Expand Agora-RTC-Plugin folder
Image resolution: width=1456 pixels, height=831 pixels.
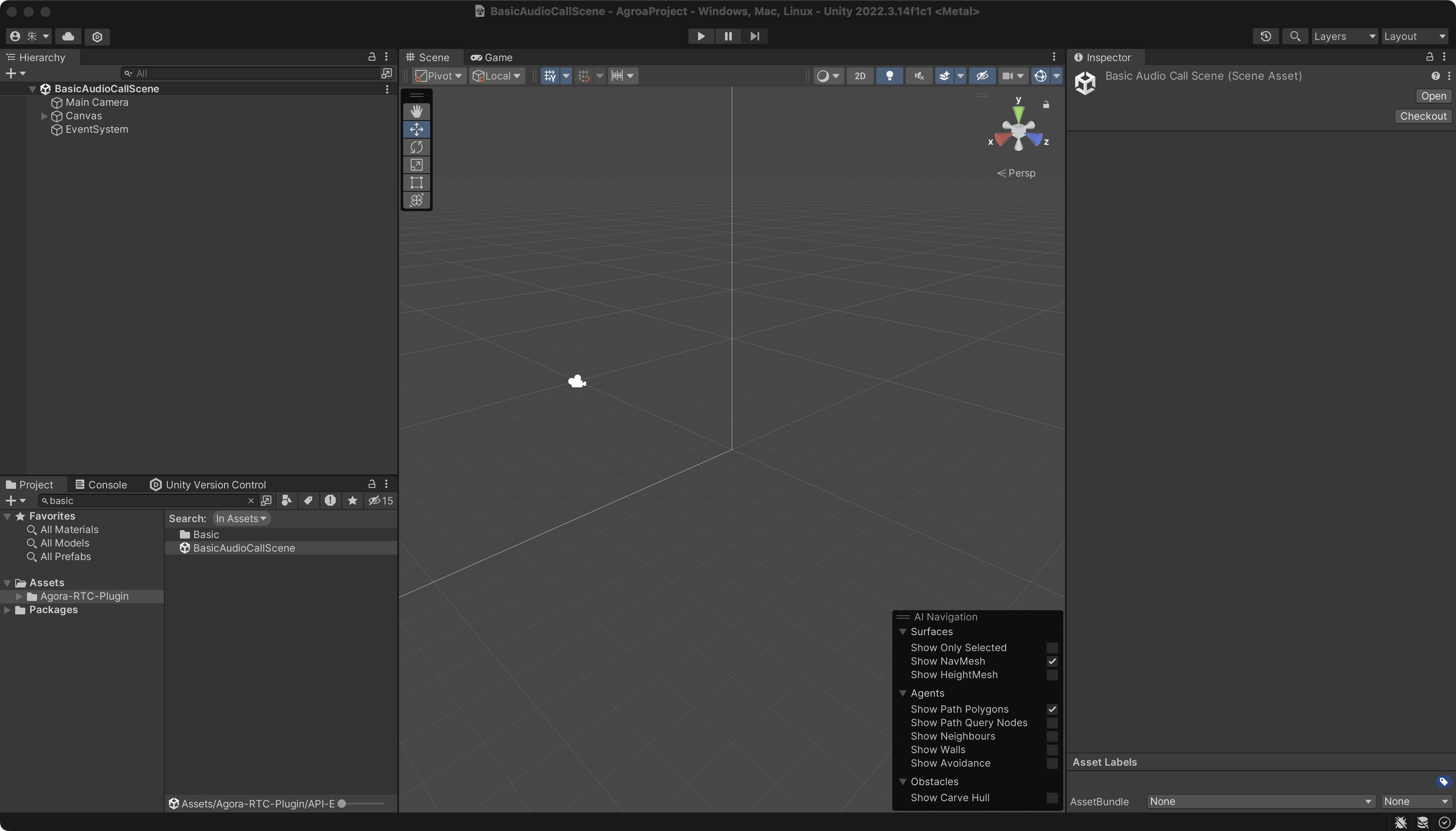pyautogui.click(x=19, y=596)
